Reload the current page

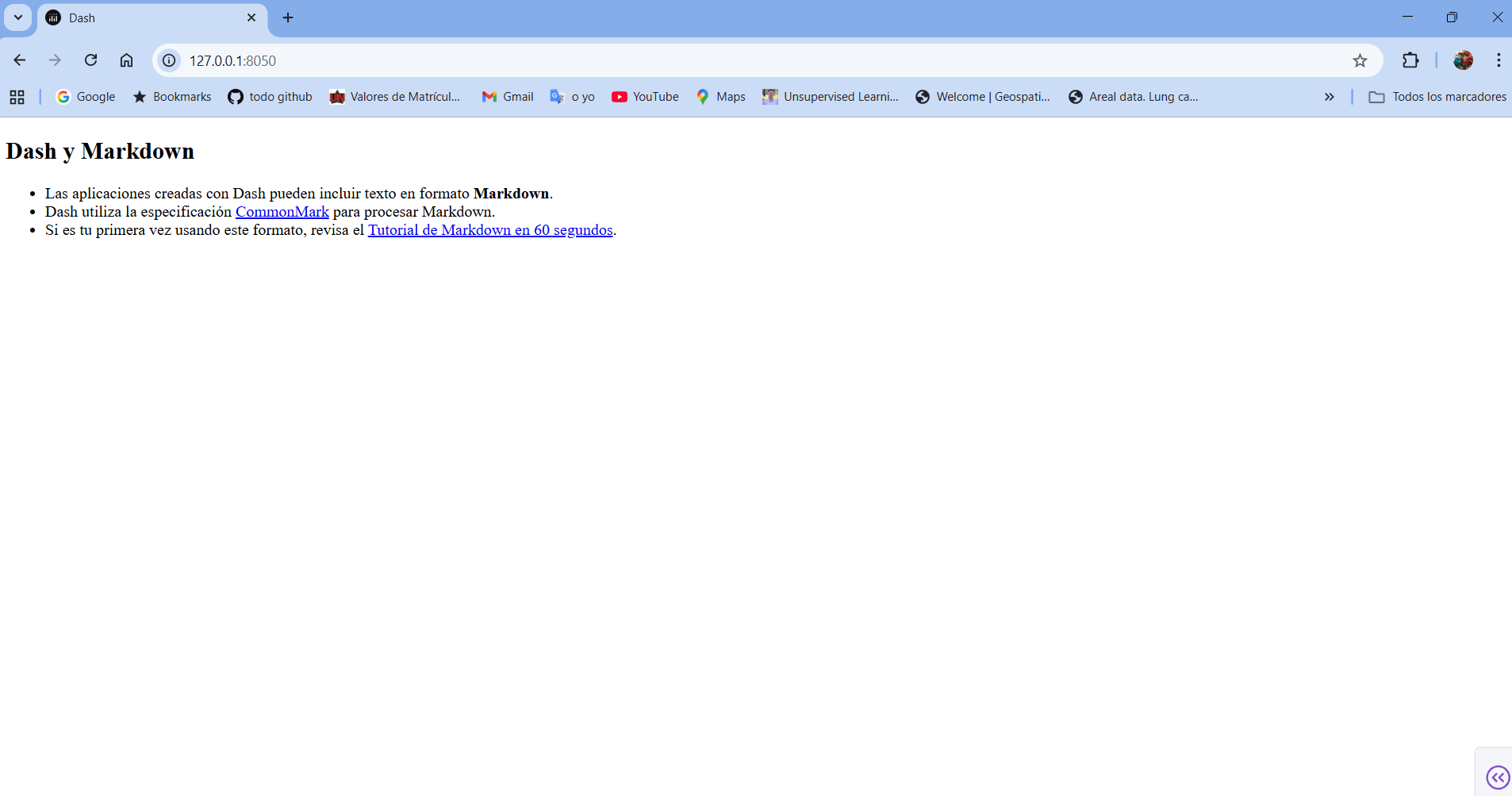90,60
